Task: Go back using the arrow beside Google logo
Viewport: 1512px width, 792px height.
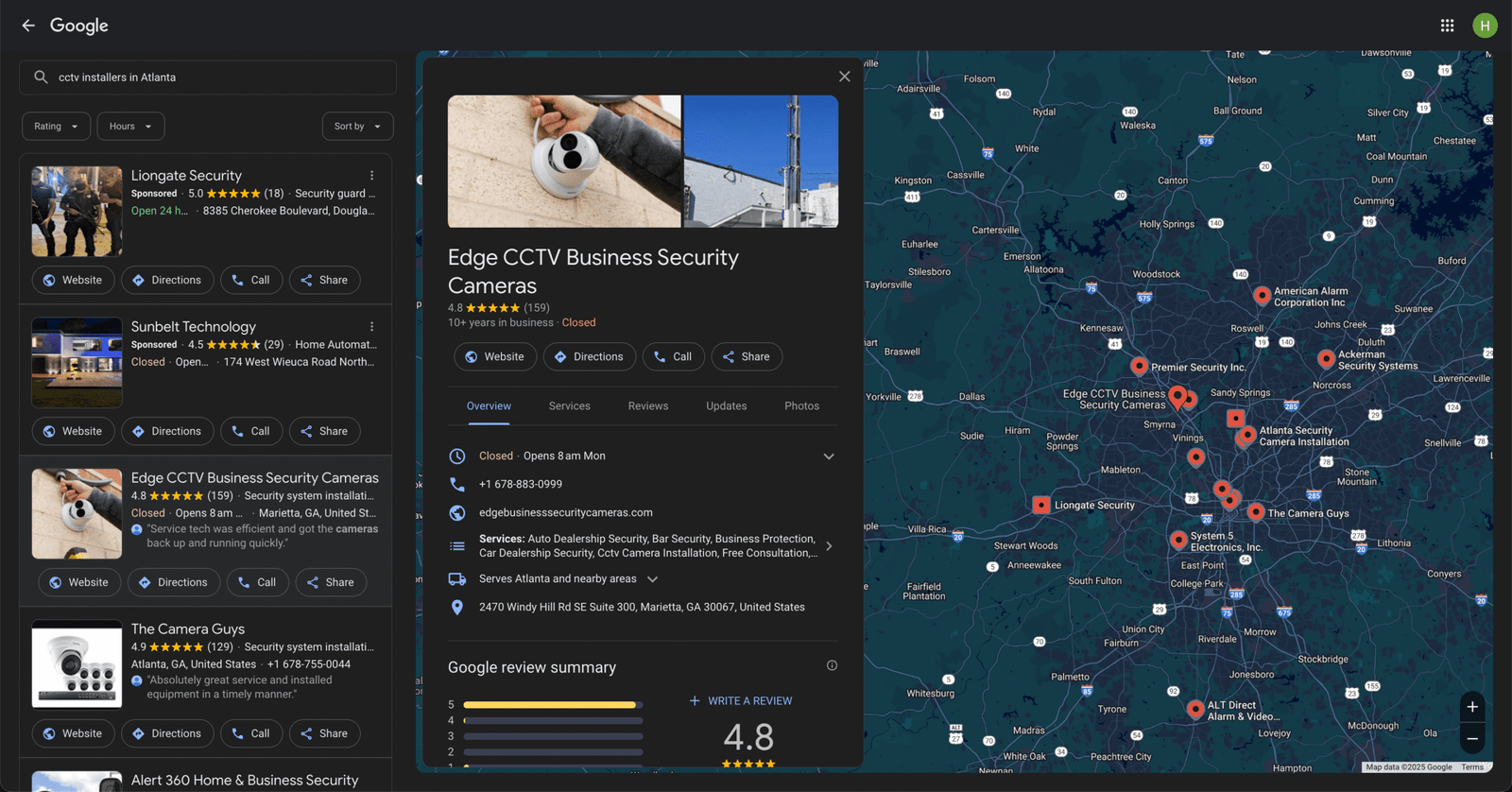Action: coord(28,26)
